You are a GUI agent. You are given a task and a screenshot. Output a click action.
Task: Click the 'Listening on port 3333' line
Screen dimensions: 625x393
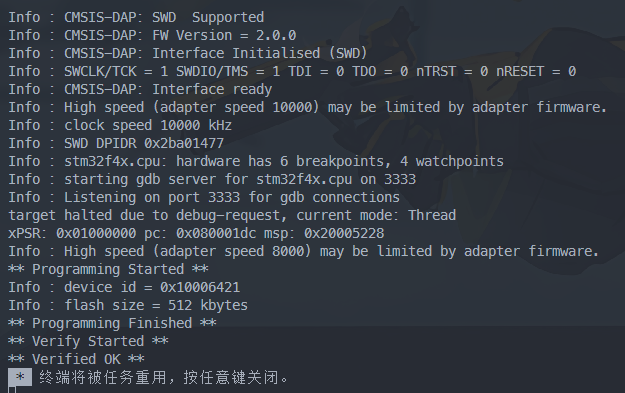(x=204, y=197)
